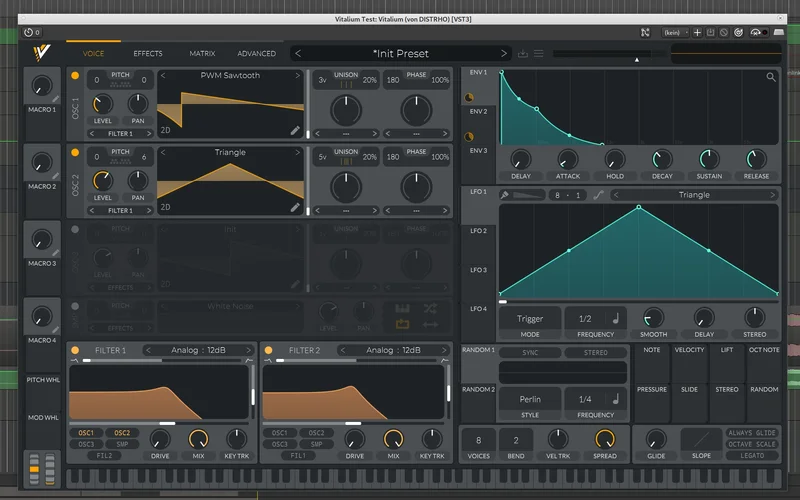Open the Filter 2 Analog 12dB type selector

393,351
